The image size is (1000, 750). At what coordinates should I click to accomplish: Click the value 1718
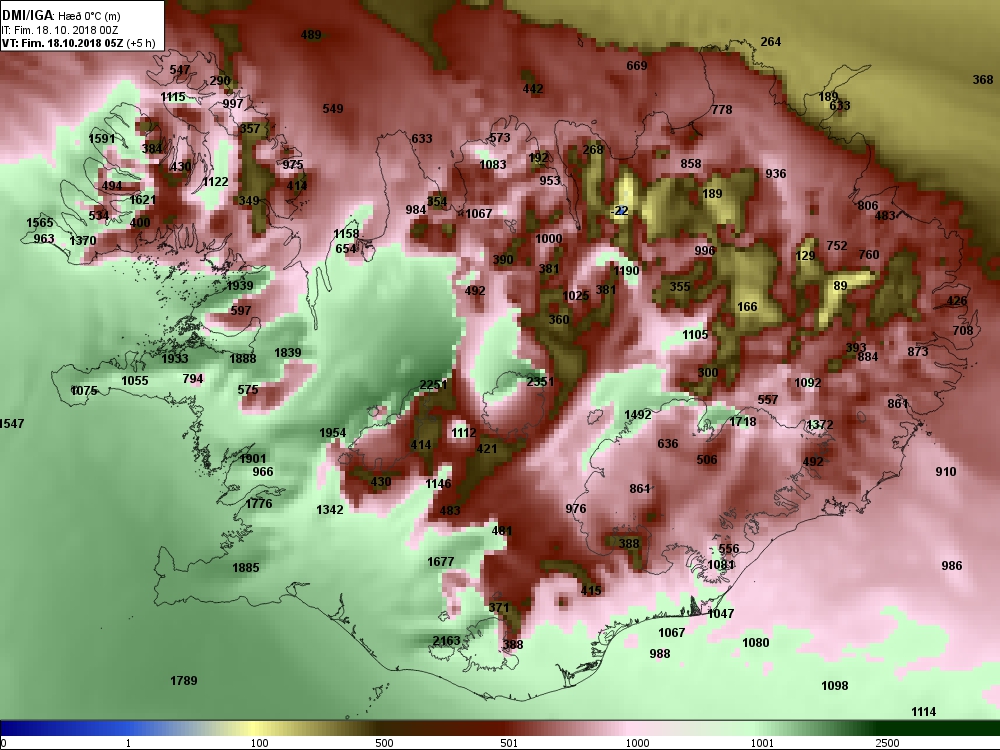coord(743,422)
